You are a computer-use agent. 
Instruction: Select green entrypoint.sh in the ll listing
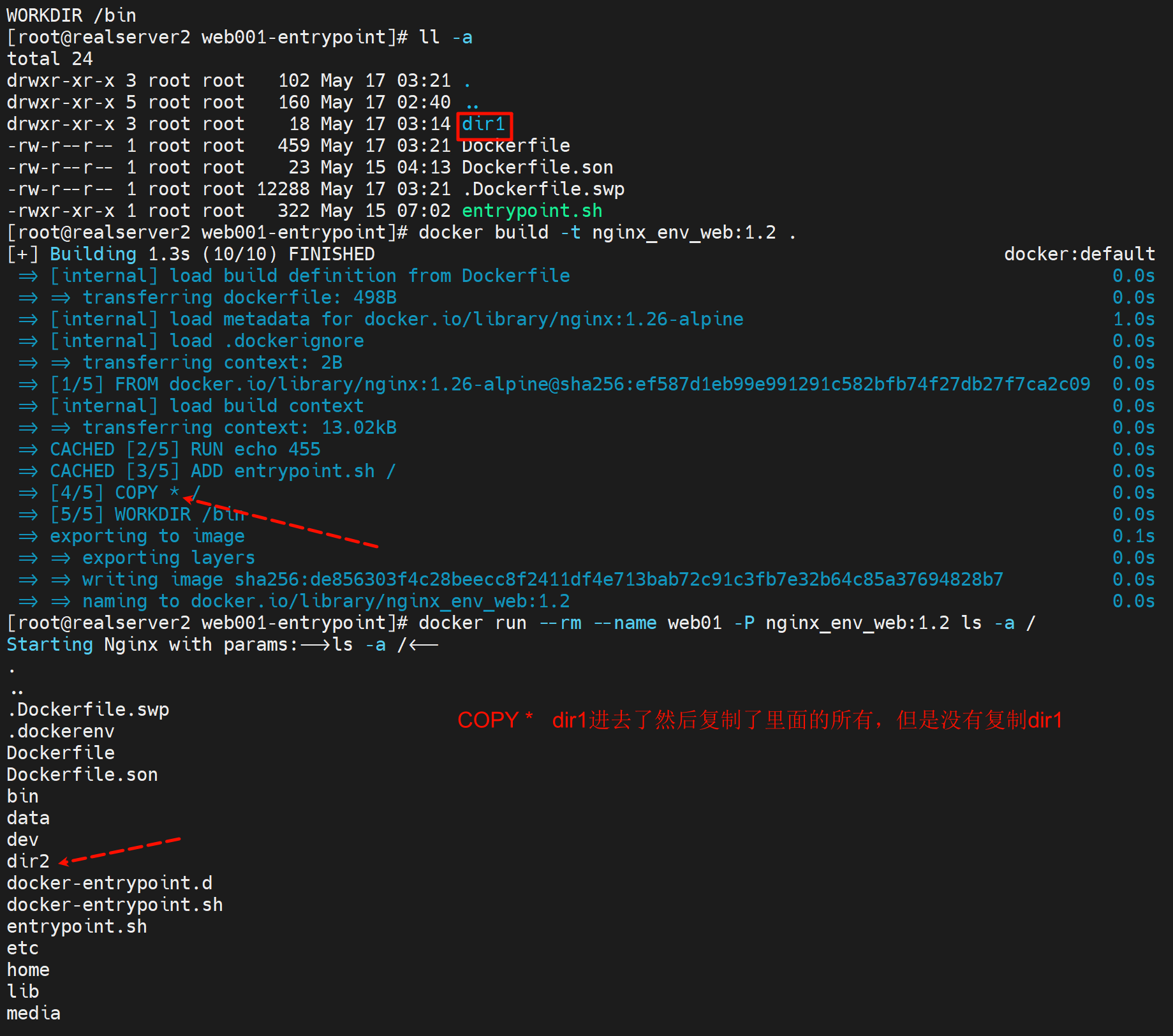[531, 211]
